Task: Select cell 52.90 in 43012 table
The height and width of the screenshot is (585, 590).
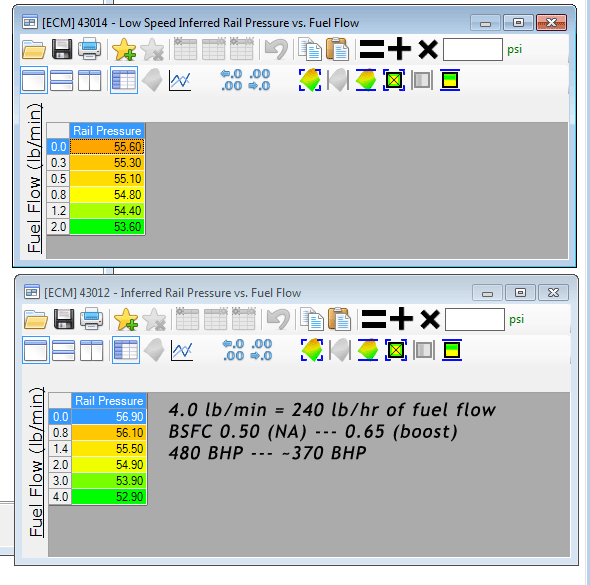Action: (x=109, y=497)
